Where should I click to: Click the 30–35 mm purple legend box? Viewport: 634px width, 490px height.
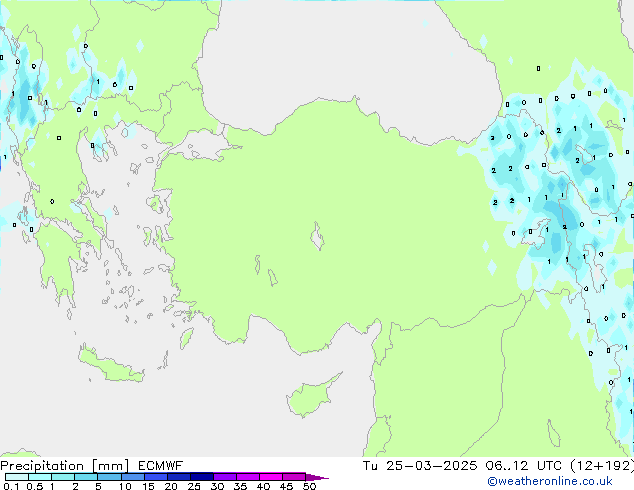click(224, 477)
